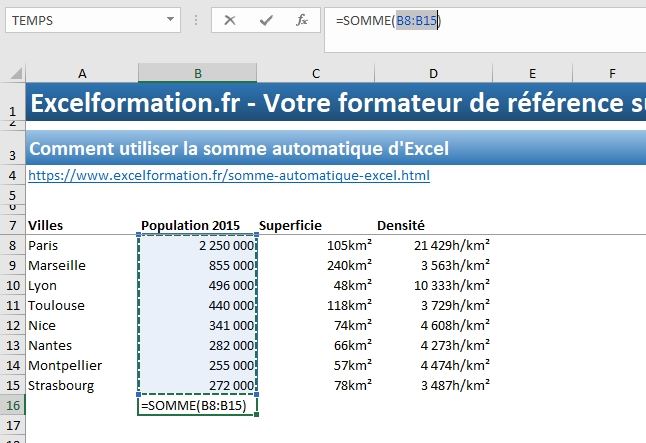Image resolution: width=646 pixels, height=443 pixels.
Task: Open the excelformation.fr somme-automatique hyperlink
Action: pos(229,176)
